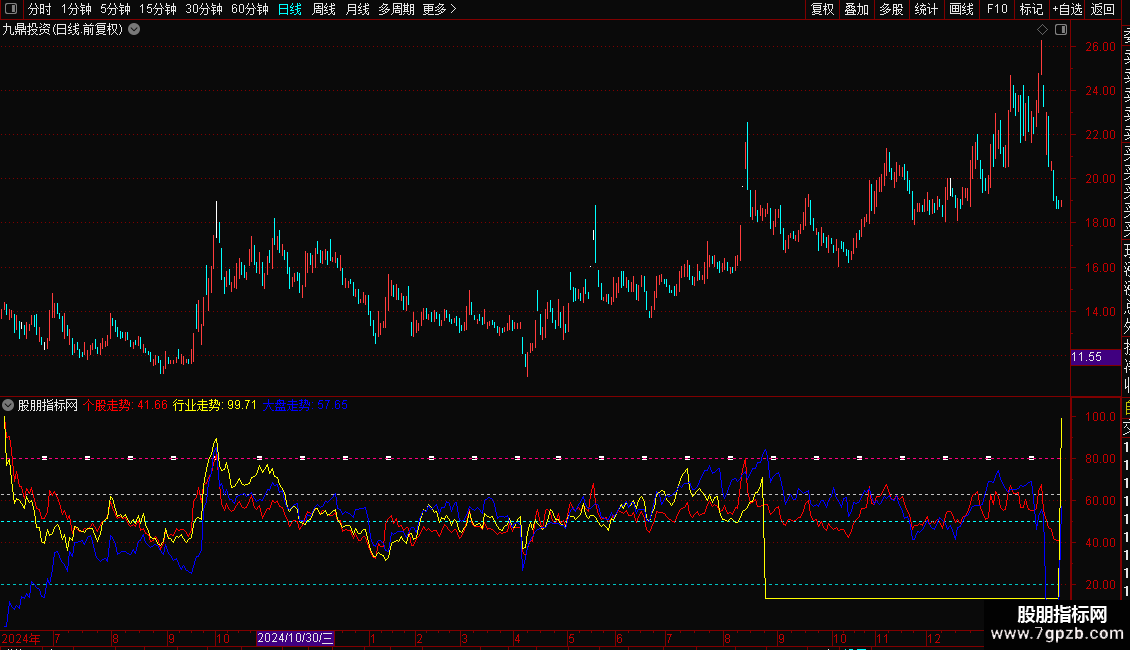Select the 分时 intraday view
The height and width of the screenshot is (650, 1130).
tap(39, 9)
